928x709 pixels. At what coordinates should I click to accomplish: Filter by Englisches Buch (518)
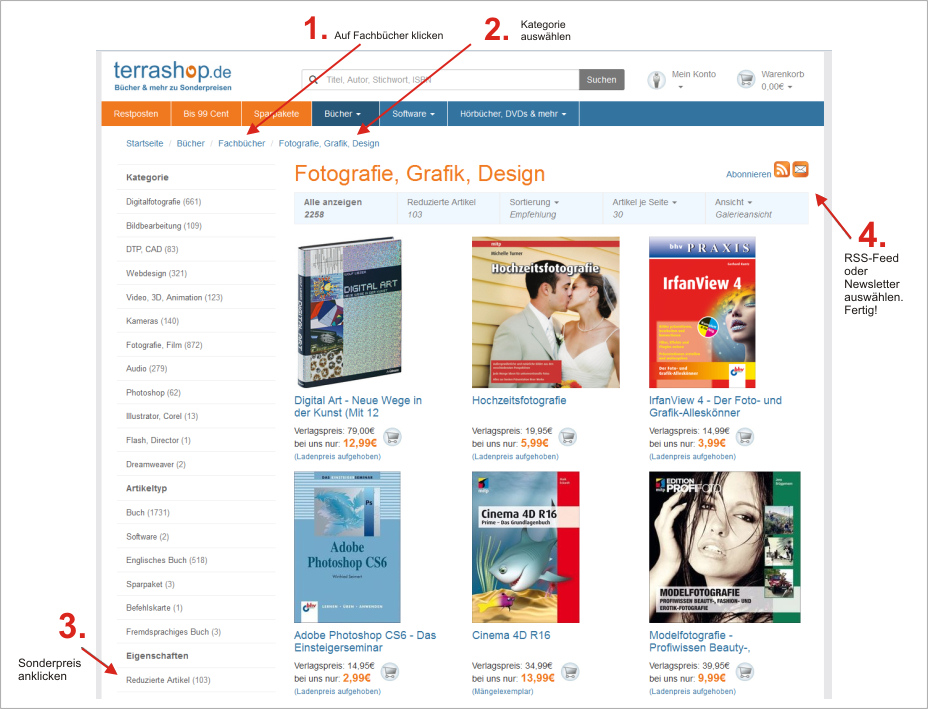click(x=167, y=560)
